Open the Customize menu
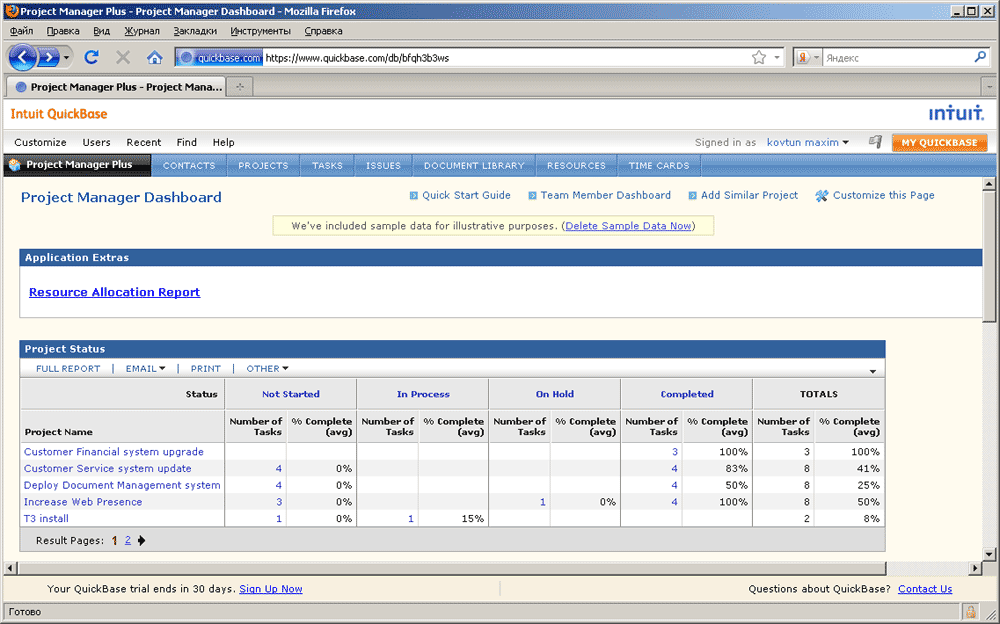The image size is (1000, 624). 40,142
